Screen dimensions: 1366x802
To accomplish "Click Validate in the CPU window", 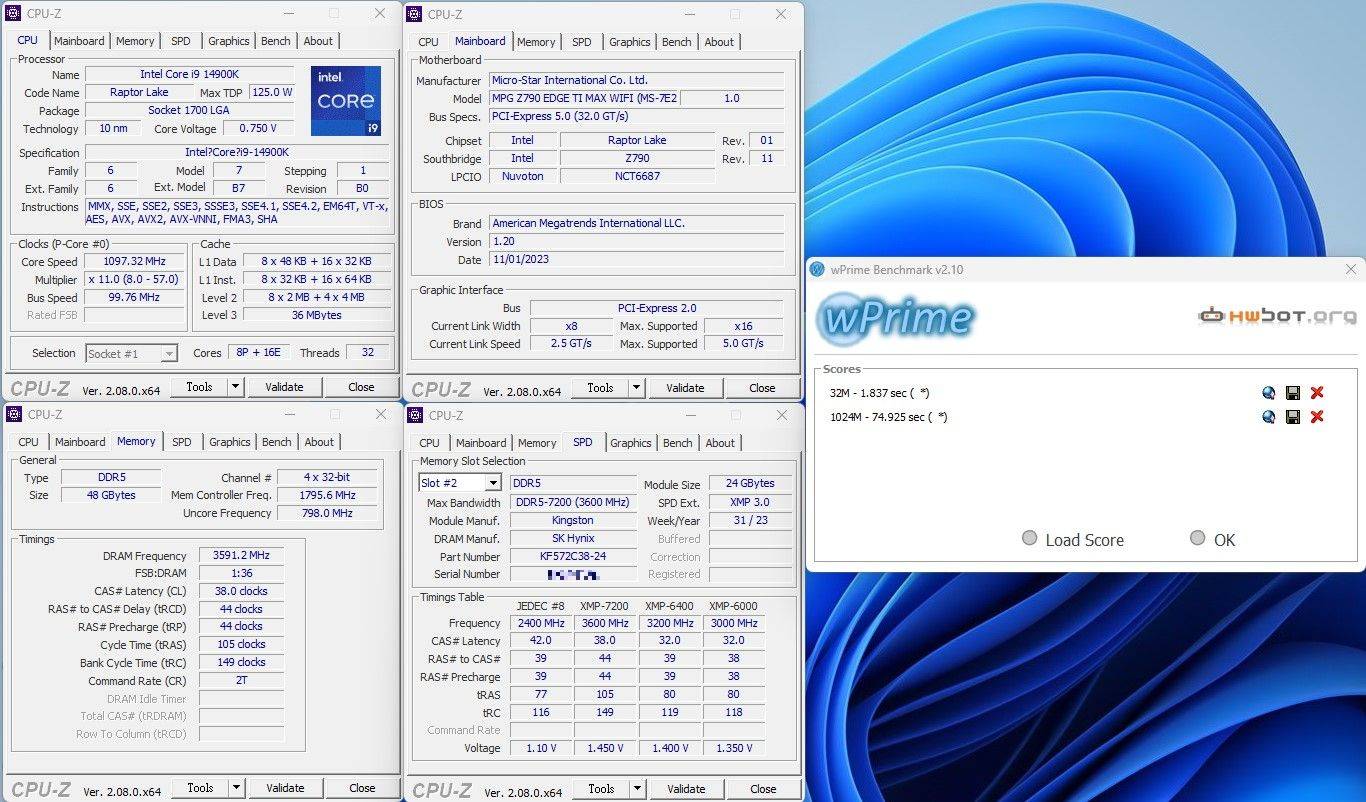I will coord(284,387).
